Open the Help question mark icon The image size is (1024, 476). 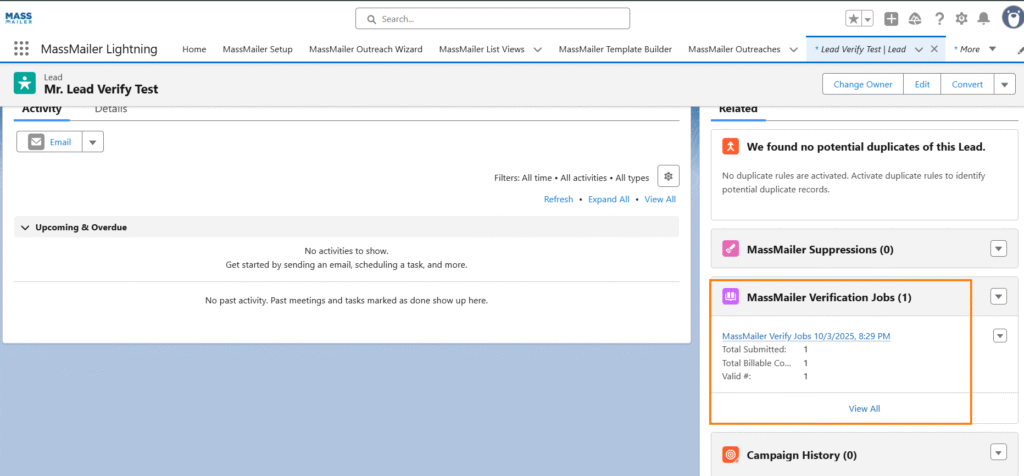pos(939,19)
